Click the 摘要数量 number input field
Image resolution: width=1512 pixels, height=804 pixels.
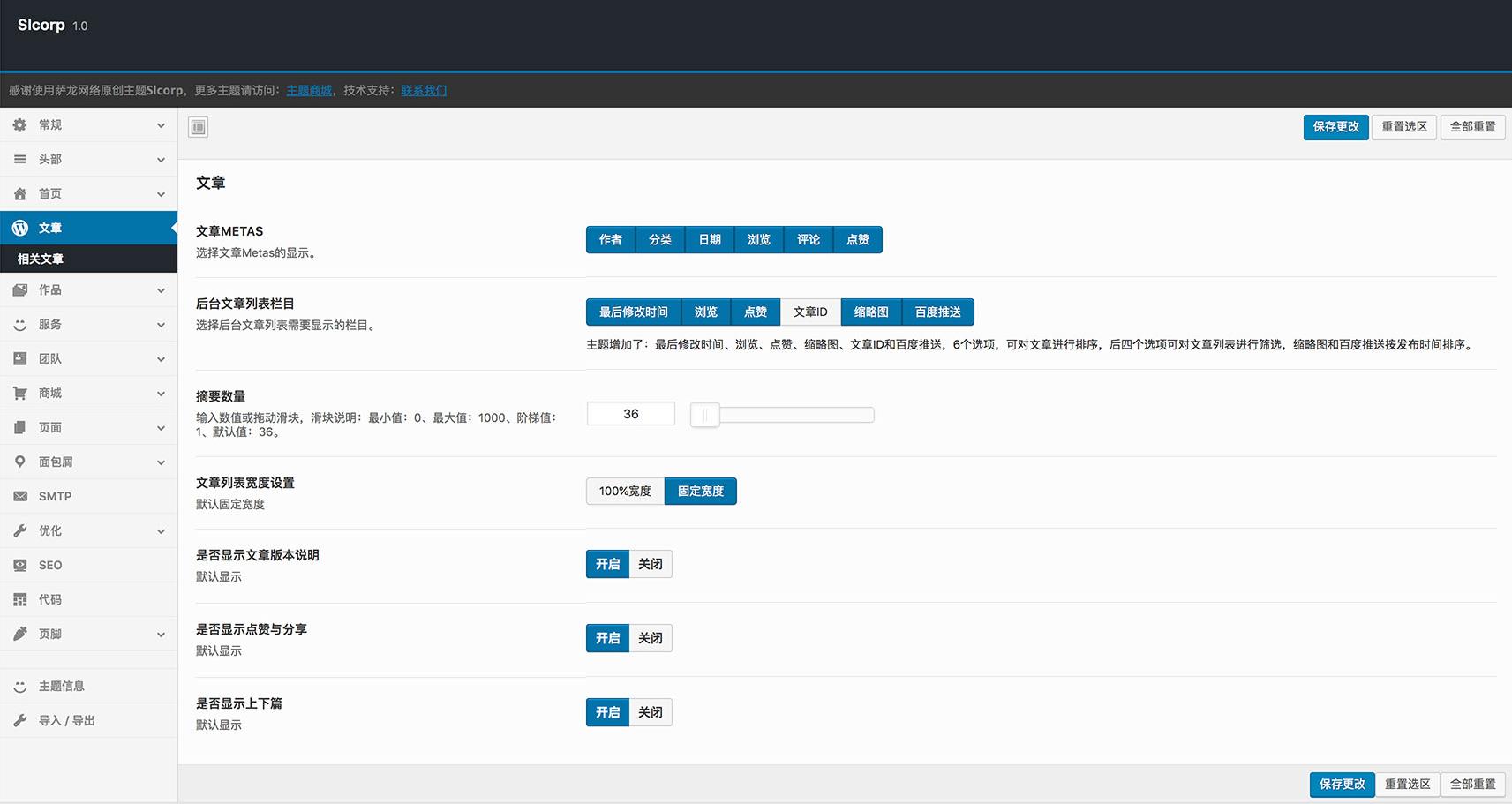tap(630, 413)
